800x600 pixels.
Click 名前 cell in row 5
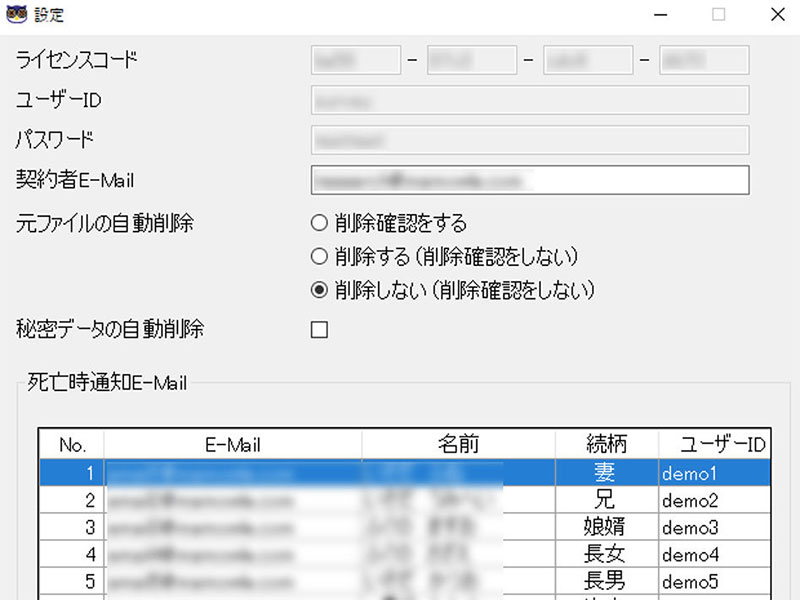coord(459,581)
